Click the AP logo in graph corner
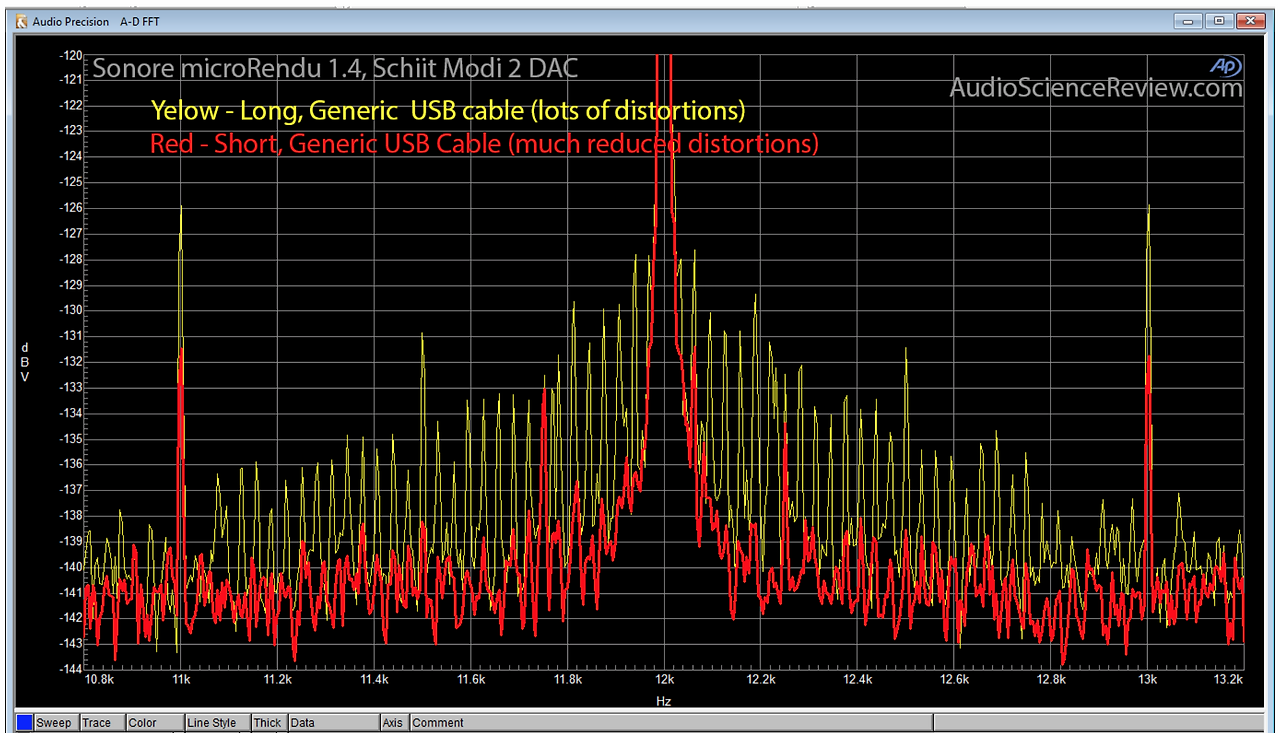 [1224, 66]
